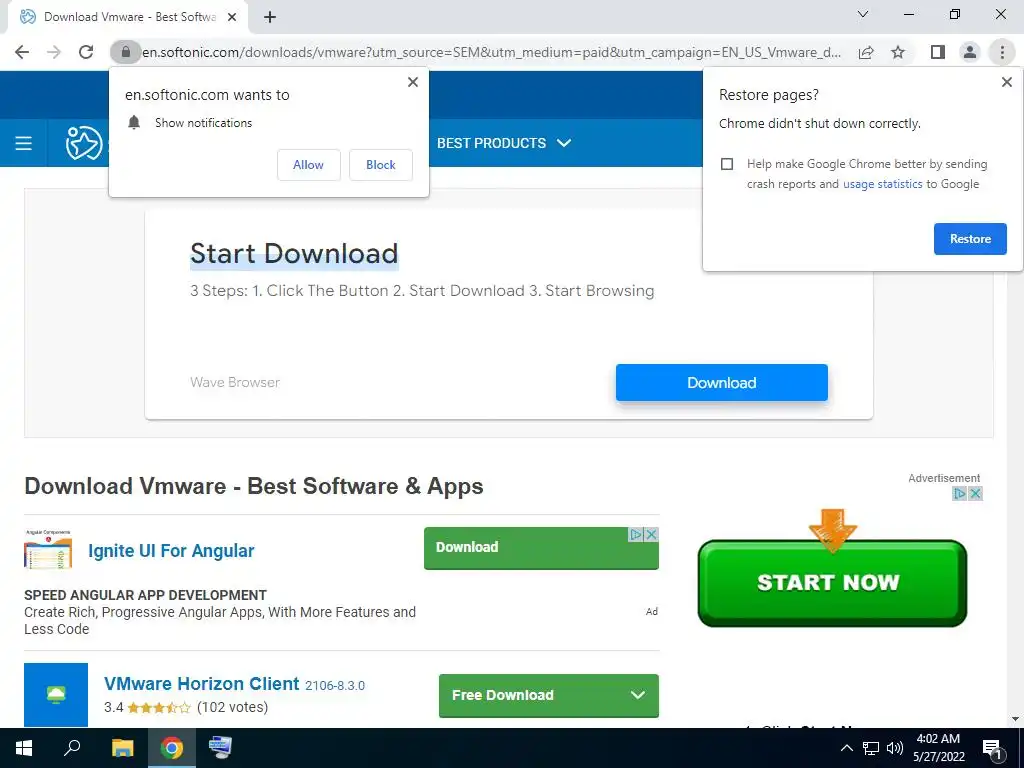
Task: Open a new tab with the plus button
Action: click(270, 17)
